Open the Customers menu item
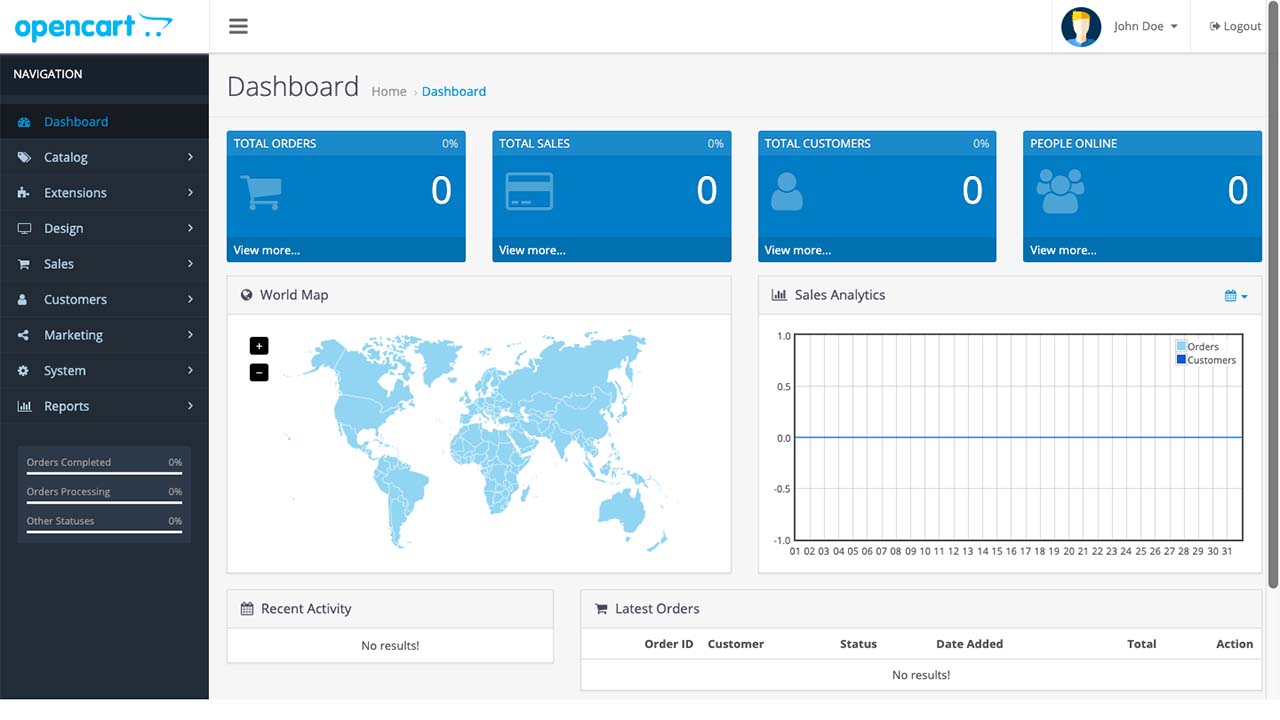The height and width of the screenshot is (720, 1280). click(x=104, y=300)
